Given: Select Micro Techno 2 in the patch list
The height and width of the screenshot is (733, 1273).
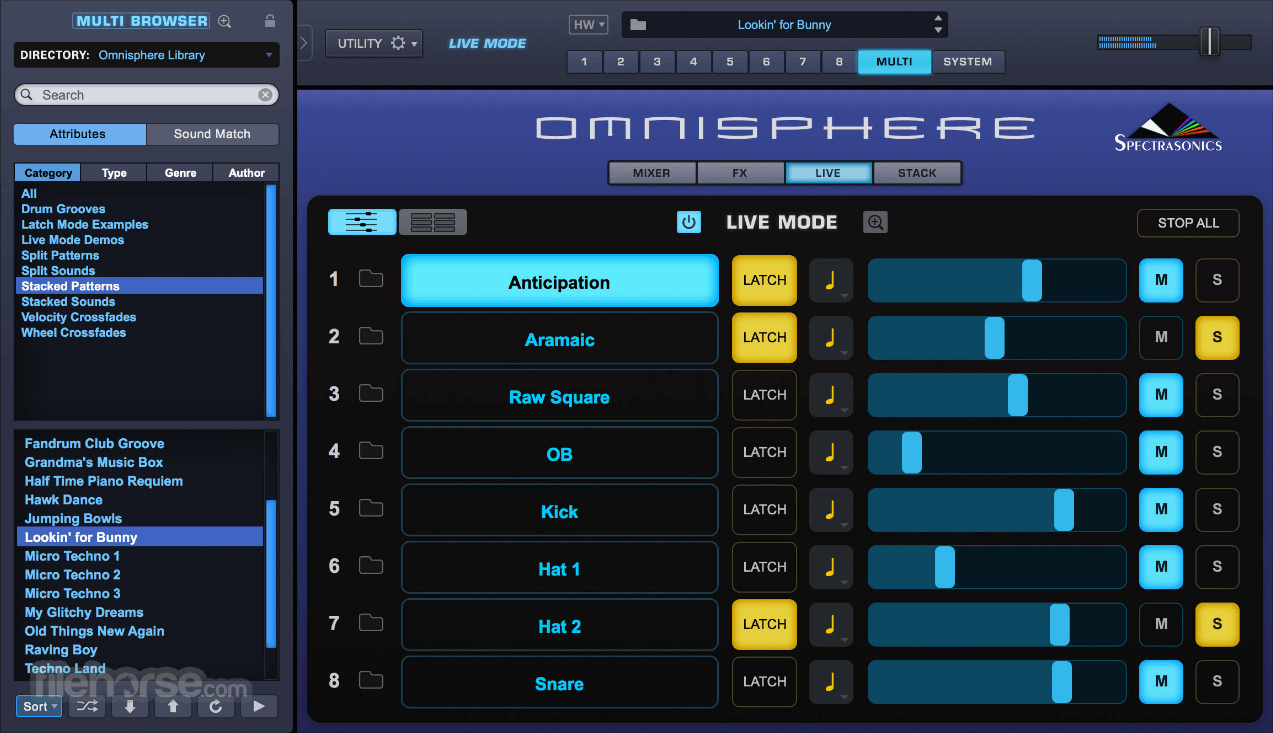Looking at the screenshot, I should (73, 575).
